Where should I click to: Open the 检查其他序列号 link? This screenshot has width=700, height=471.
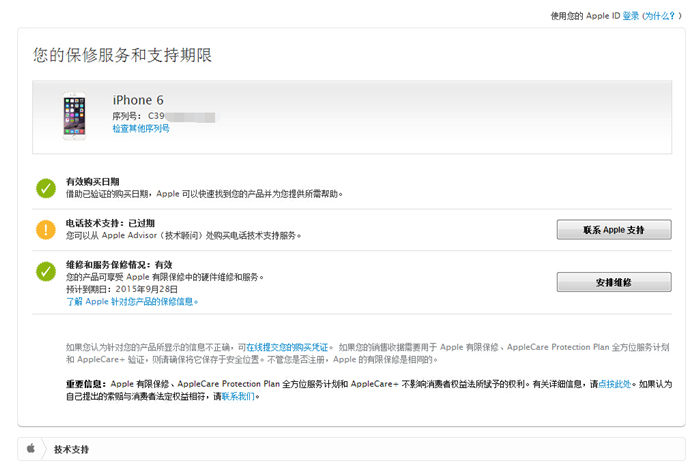click(141, 129)
